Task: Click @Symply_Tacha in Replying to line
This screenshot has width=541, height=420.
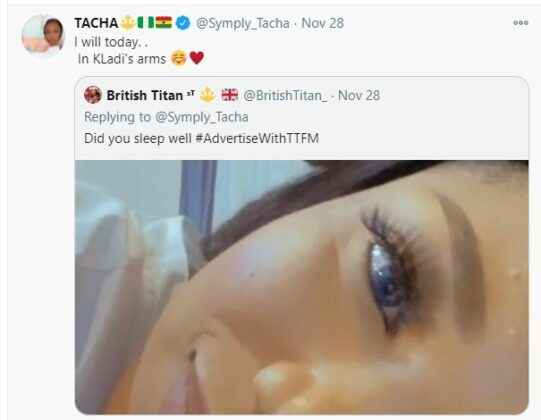Action: [201, 117]
